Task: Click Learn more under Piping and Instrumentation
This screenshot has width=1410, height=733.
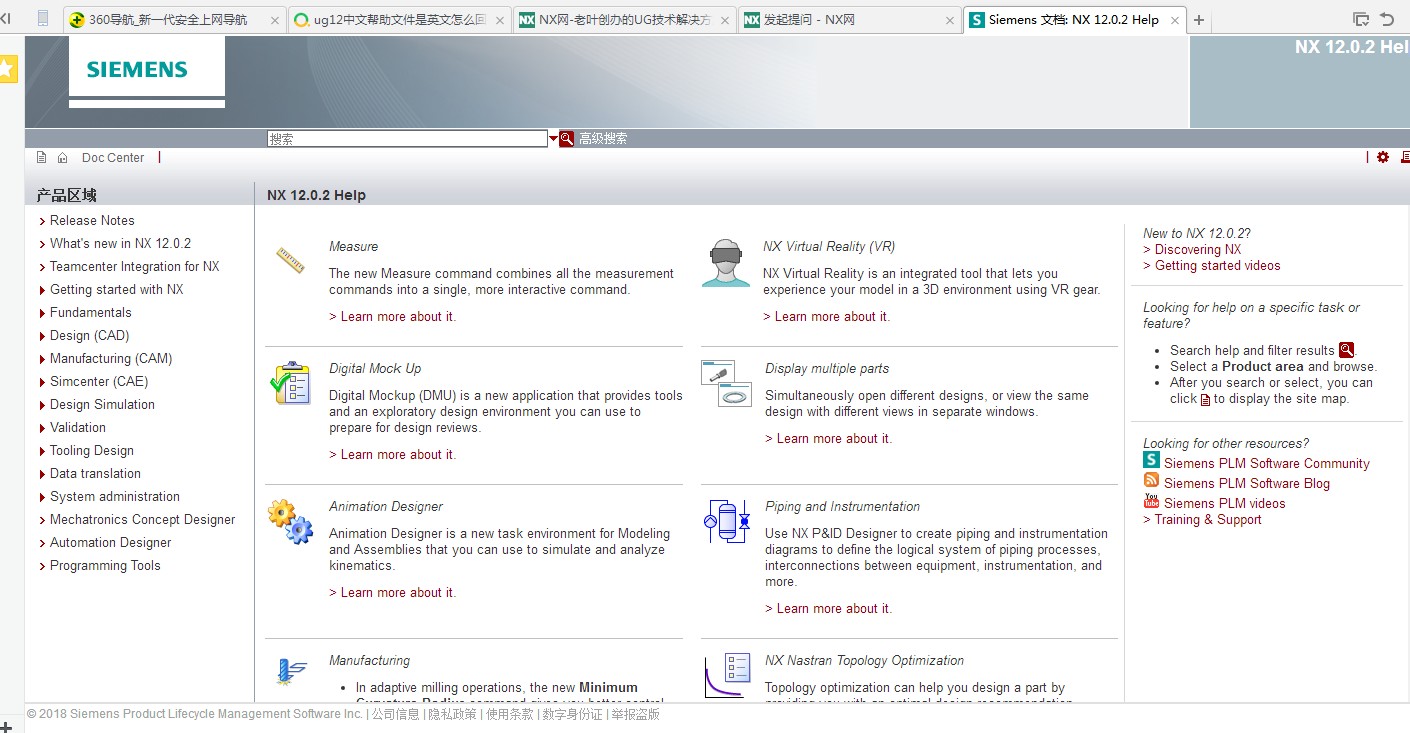Action: pyautogui.click(x=828, y=609)
